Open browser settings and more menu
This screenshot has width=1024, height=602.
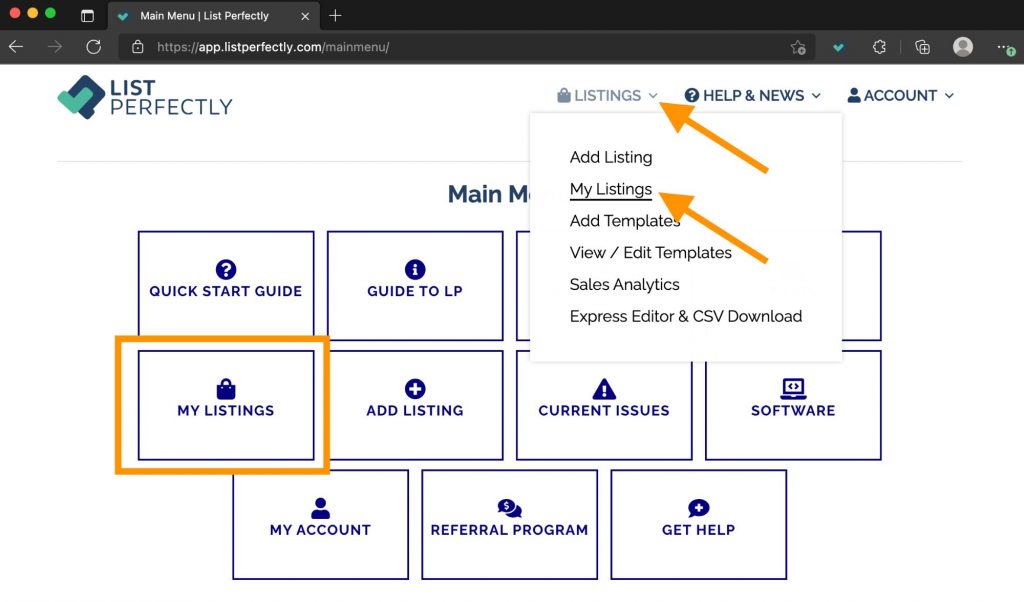pyautogui.click(x=1004, y=47)
